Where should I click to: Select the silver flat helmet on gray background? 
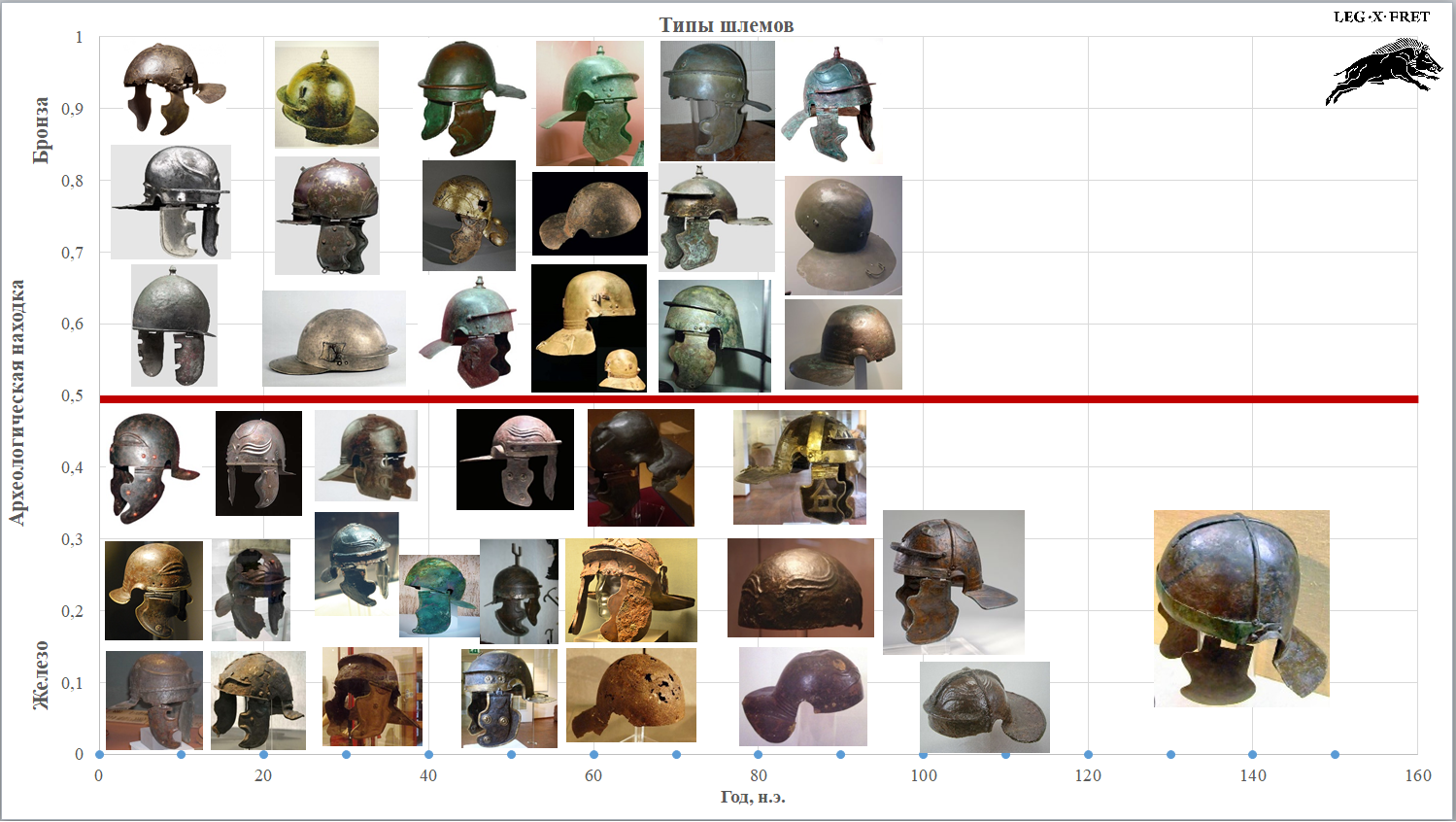pos(334,338)
